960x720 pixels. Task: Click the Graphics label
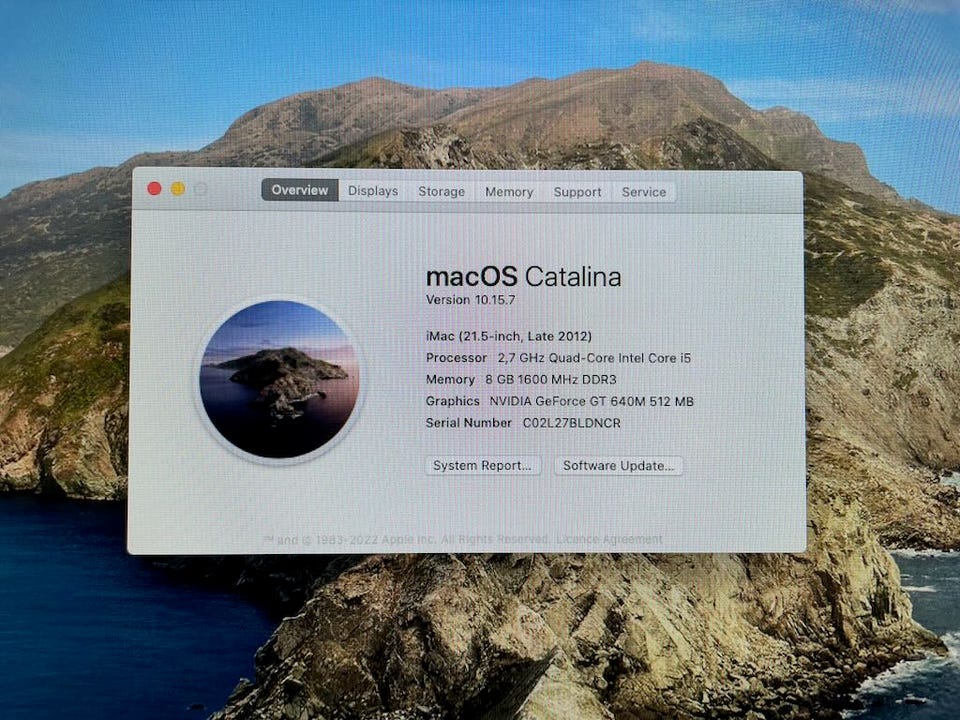[452, 401]
